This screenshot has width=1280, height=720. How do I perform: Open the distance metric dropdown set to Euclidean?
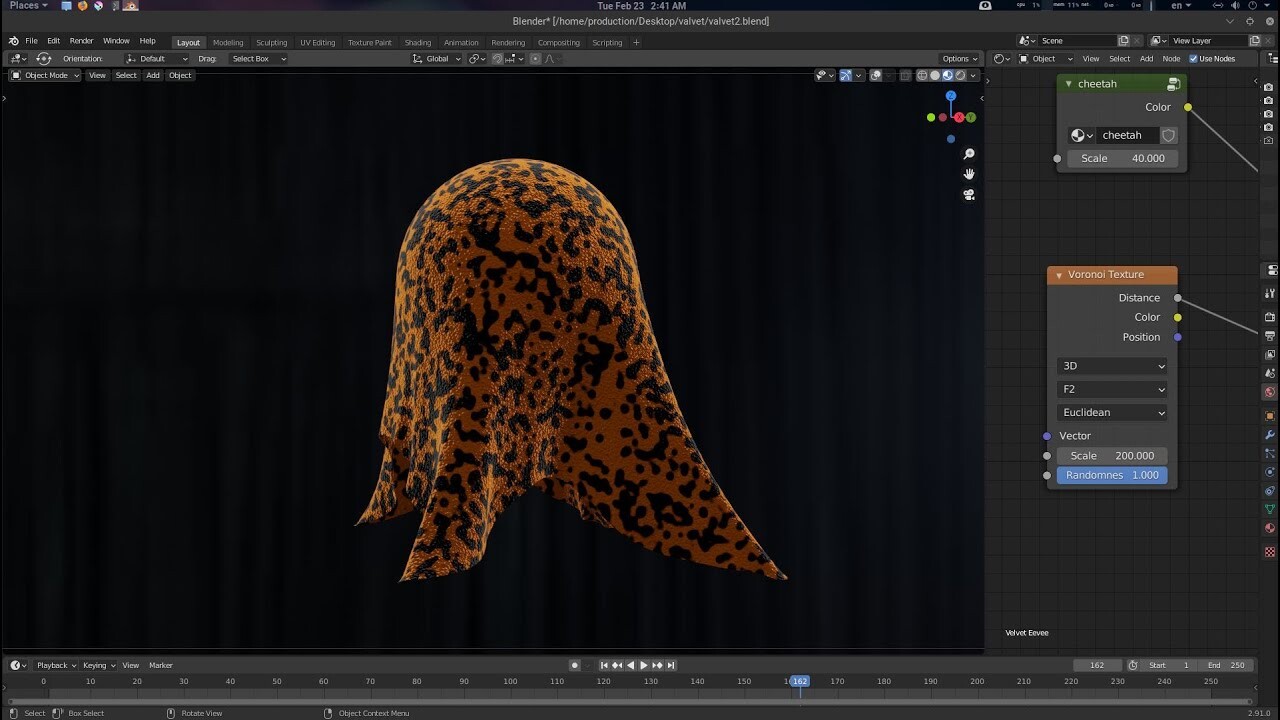pos(1112,412)
